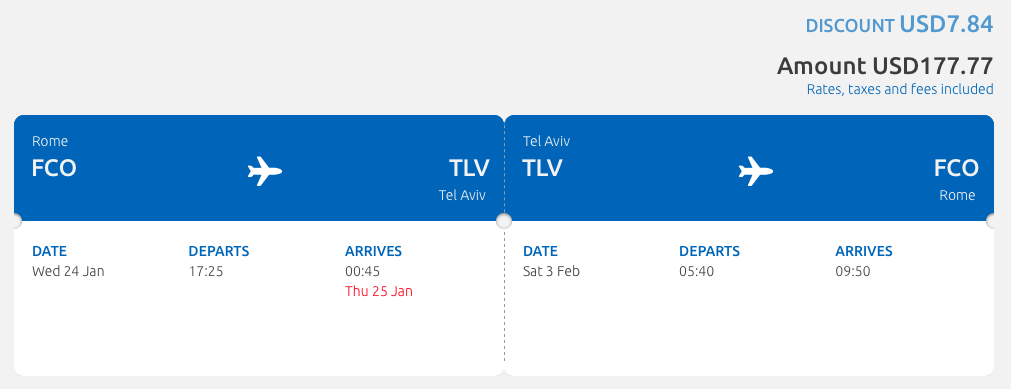Click the 09:50 return arrival time
The width and height of the screenshot is (1011, 389).
click(x=853, y=272)
